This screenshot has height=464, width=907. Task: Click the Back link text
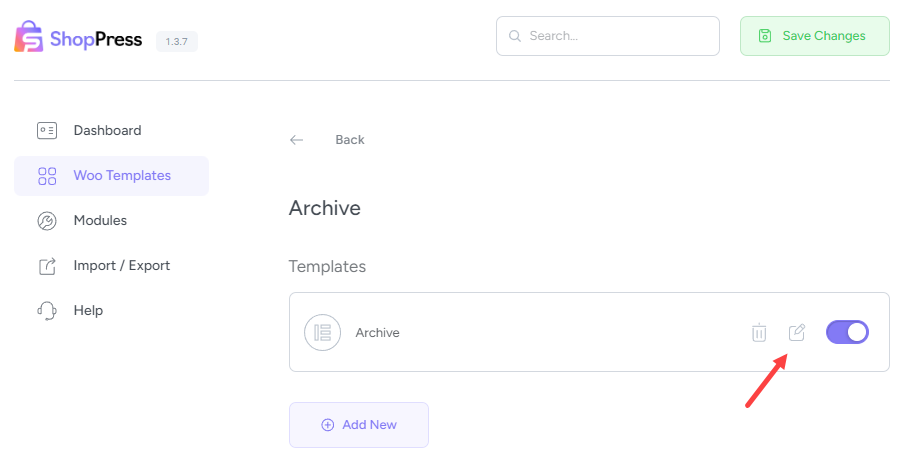(350, 140)
